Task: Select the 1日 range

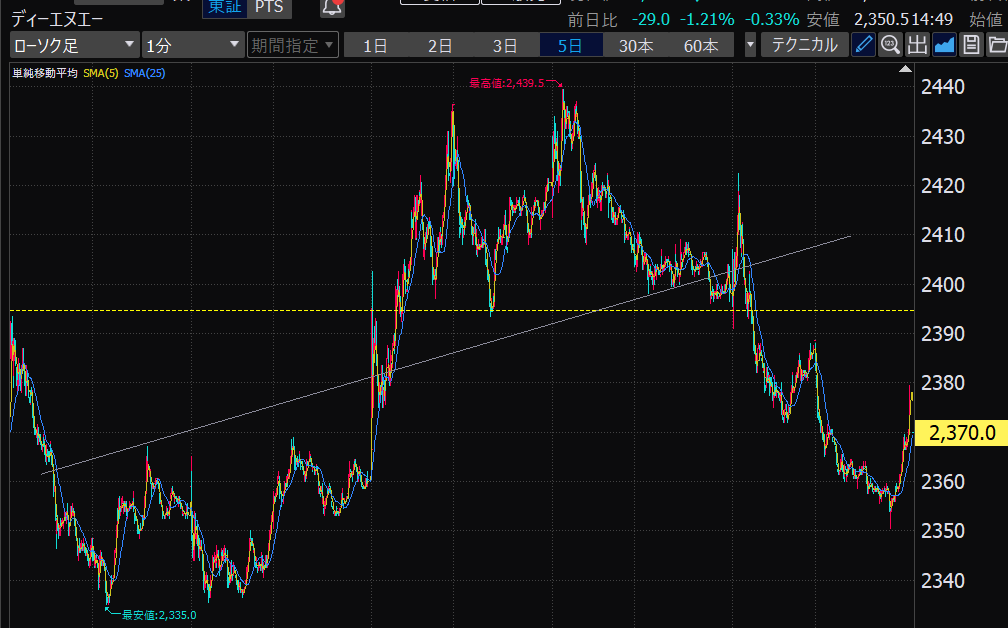Action: [x=375, y=46]
